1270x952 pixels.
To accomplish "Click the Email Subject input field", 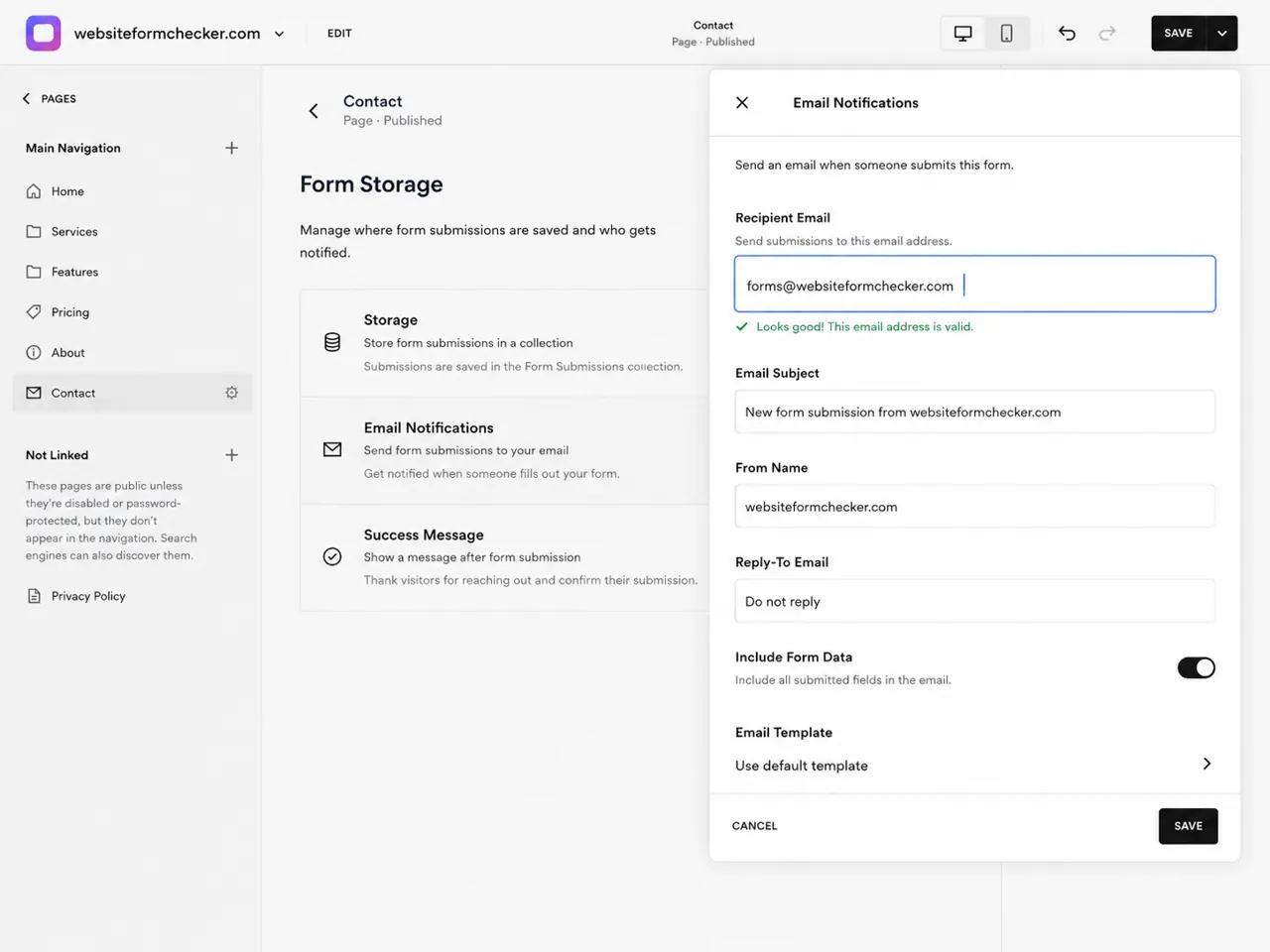I will (974, 412).
